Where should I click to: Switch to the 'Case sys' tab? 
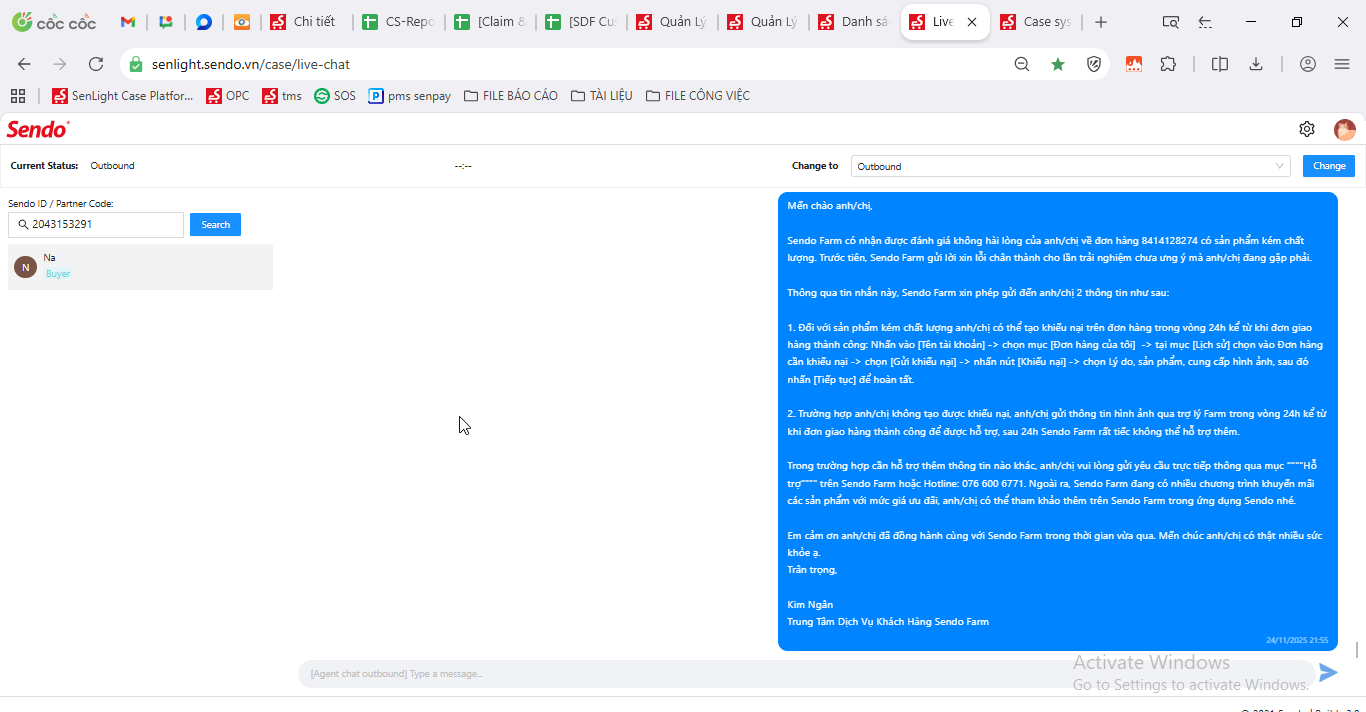(x=1036, y=22)
